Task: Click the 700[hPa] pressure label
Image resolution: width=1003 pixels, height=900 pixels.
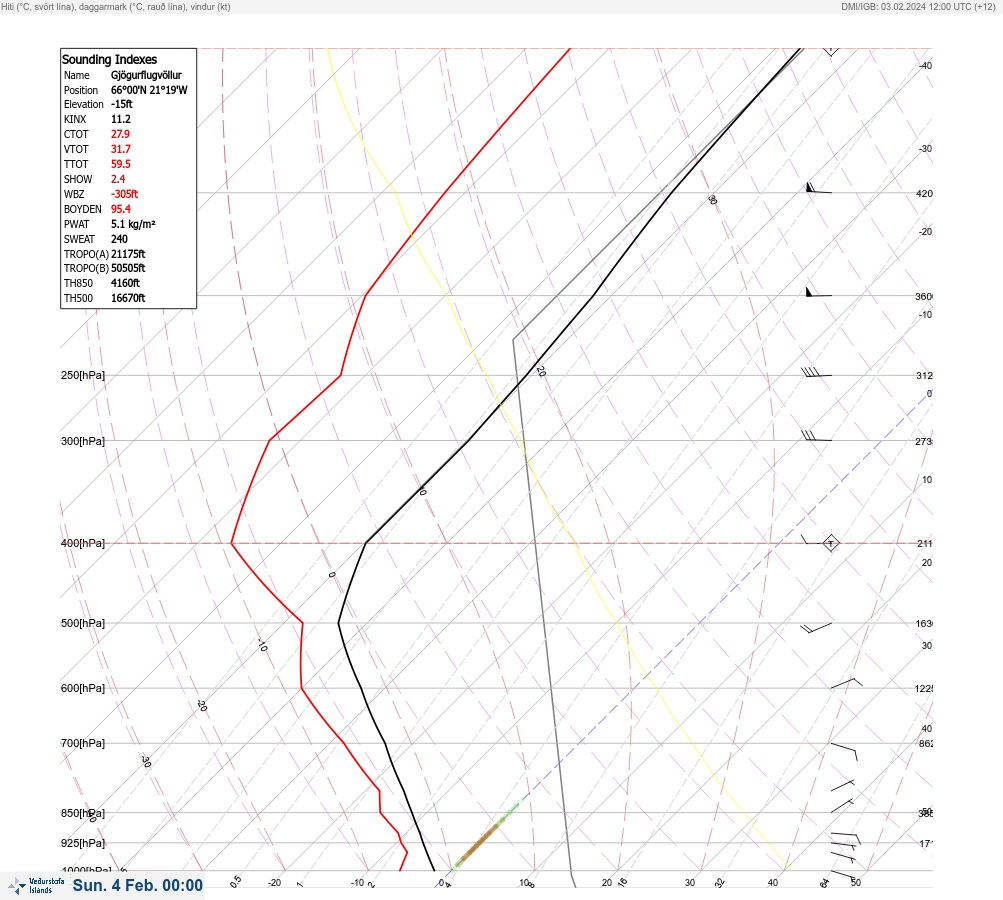Action: pyautogui.click(x=83, y=743)
